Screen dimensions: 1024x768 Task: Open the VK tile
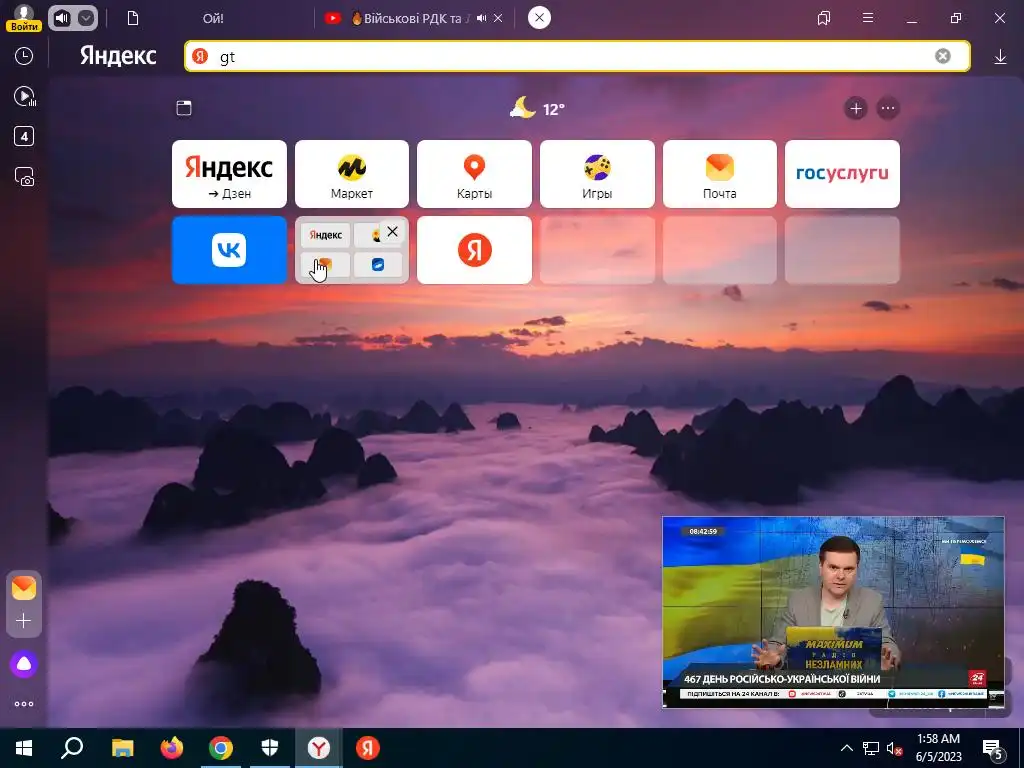point(229,250)
